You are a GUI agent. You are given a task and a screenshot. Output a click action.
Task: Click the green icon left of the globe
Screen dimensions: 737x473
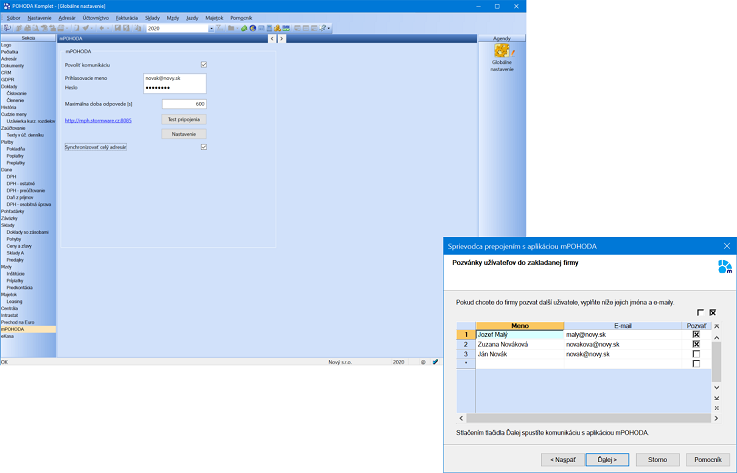pos(244,28)
